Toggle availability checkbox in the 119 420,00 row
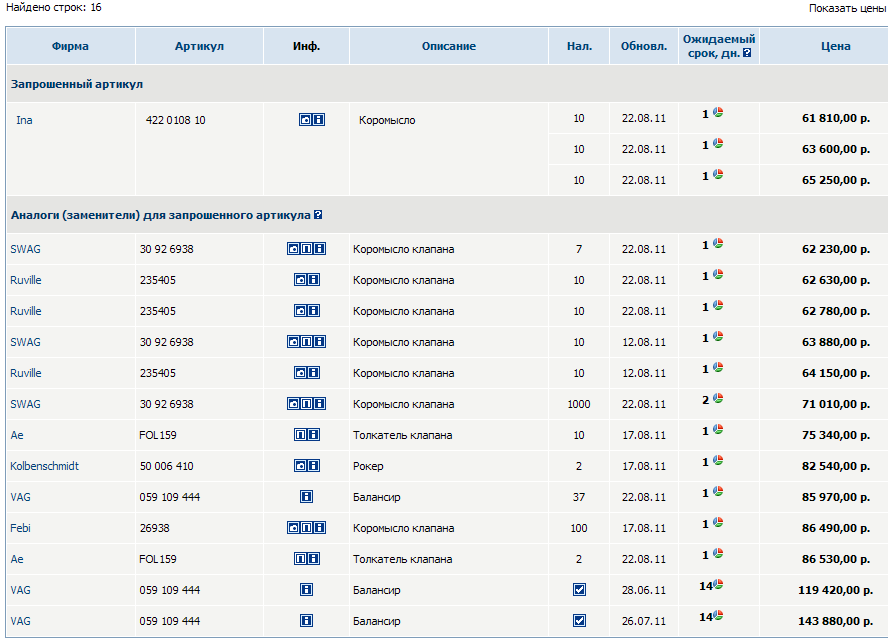888x640 pixels. coord(579,590)
